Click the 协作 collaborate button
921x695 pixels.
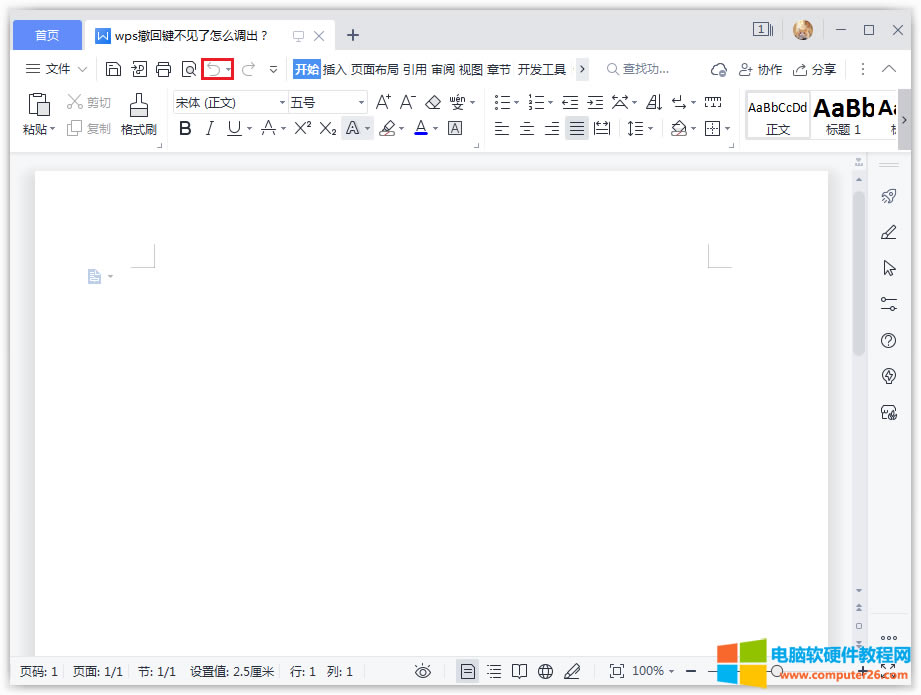click(x=760, y=69)
